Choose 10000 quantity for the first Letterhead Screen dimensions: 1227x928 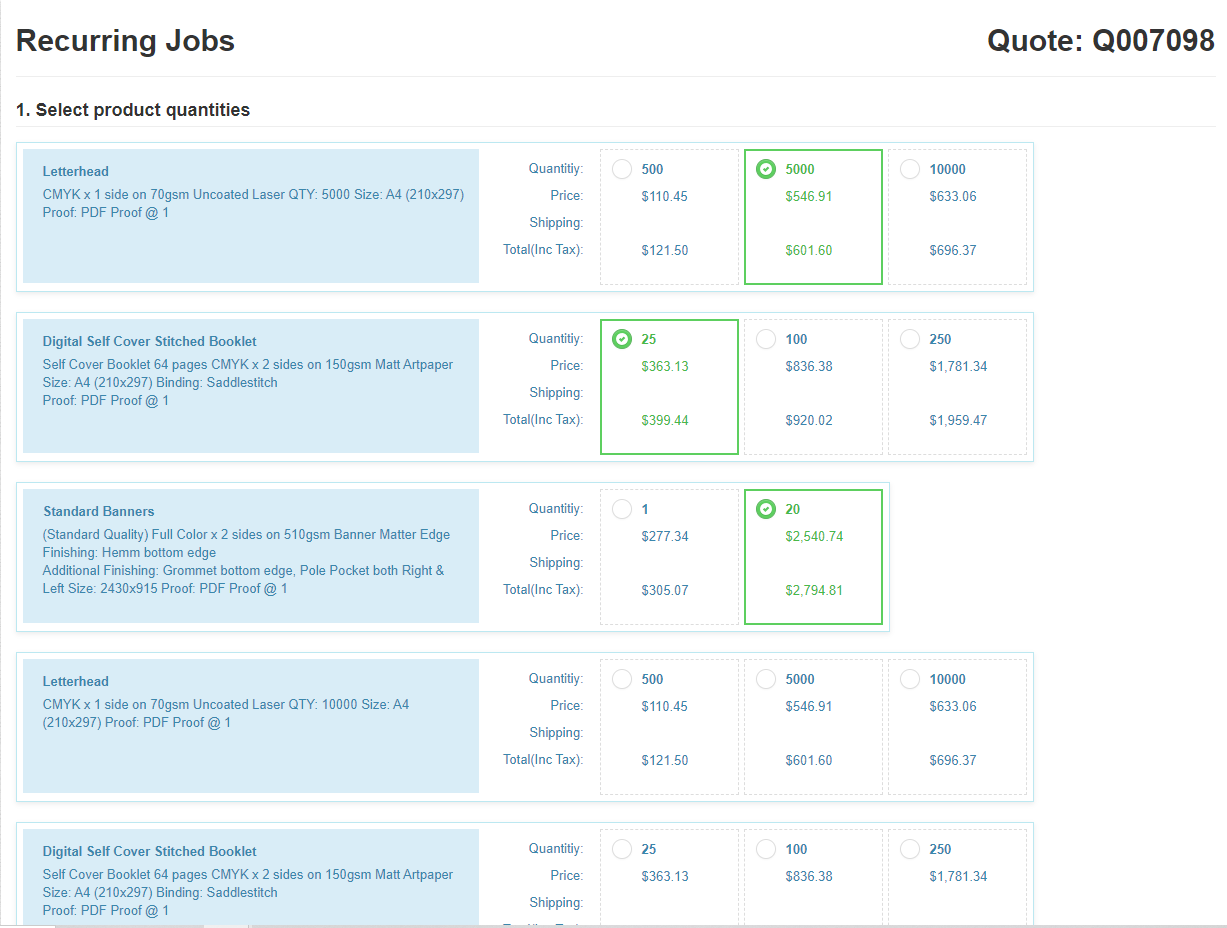pos(910,169)
